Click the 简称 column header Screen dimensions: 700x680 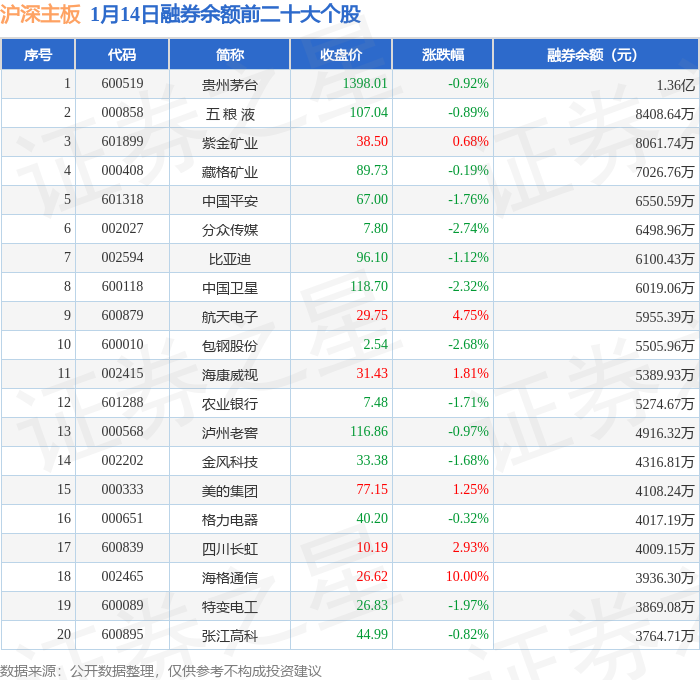(x=229, y=54)
